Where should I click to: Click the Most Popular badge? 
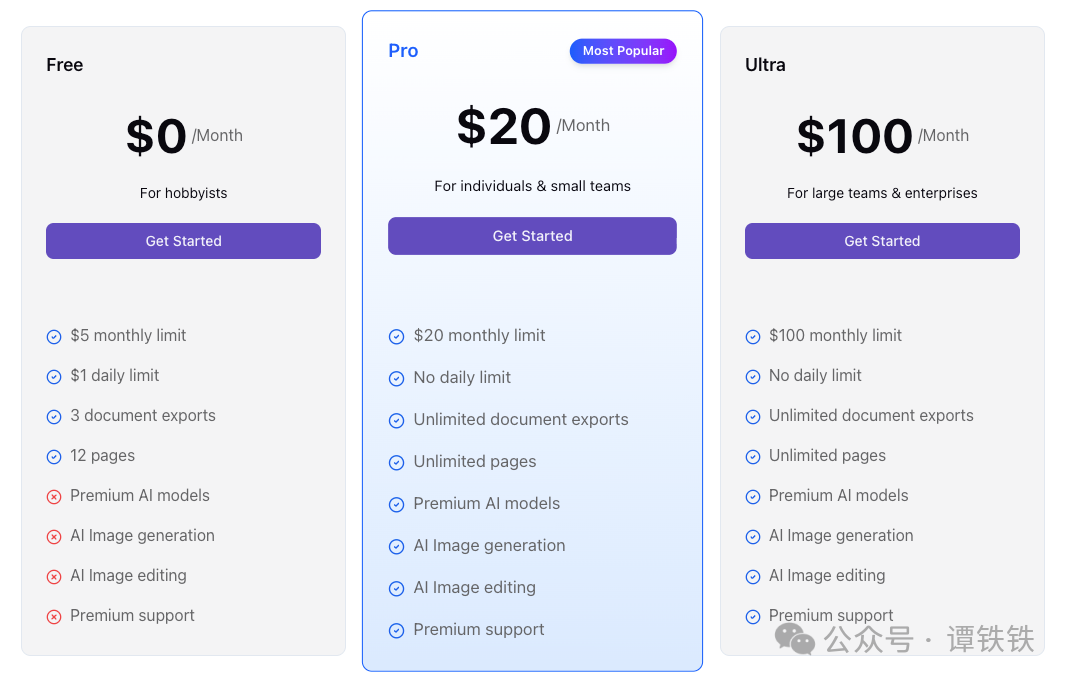623,51
